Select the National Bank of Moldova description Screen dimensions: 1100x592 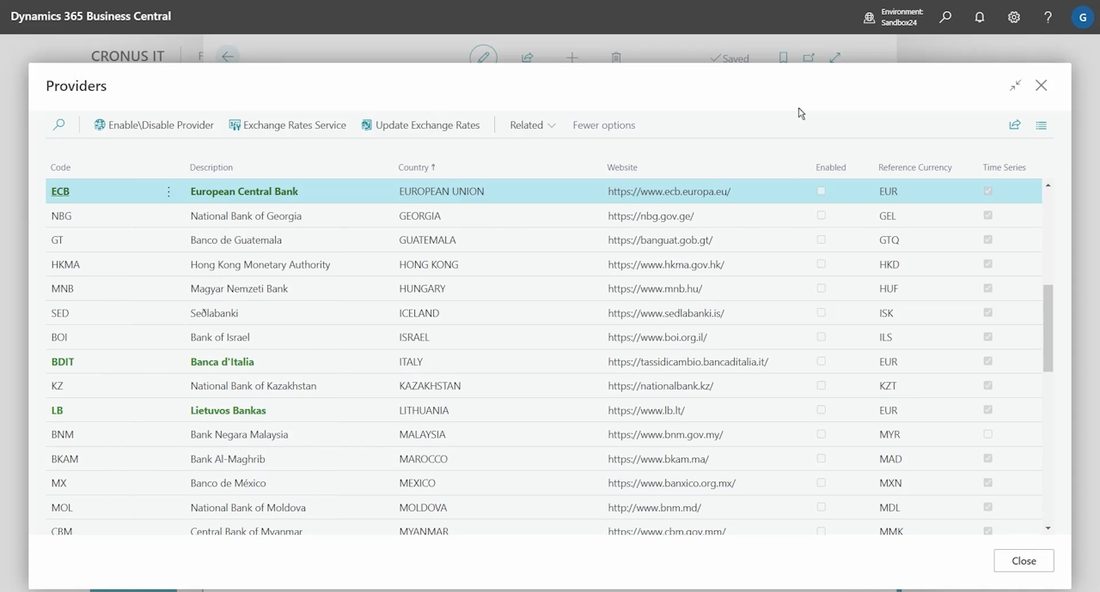(248, 507)
